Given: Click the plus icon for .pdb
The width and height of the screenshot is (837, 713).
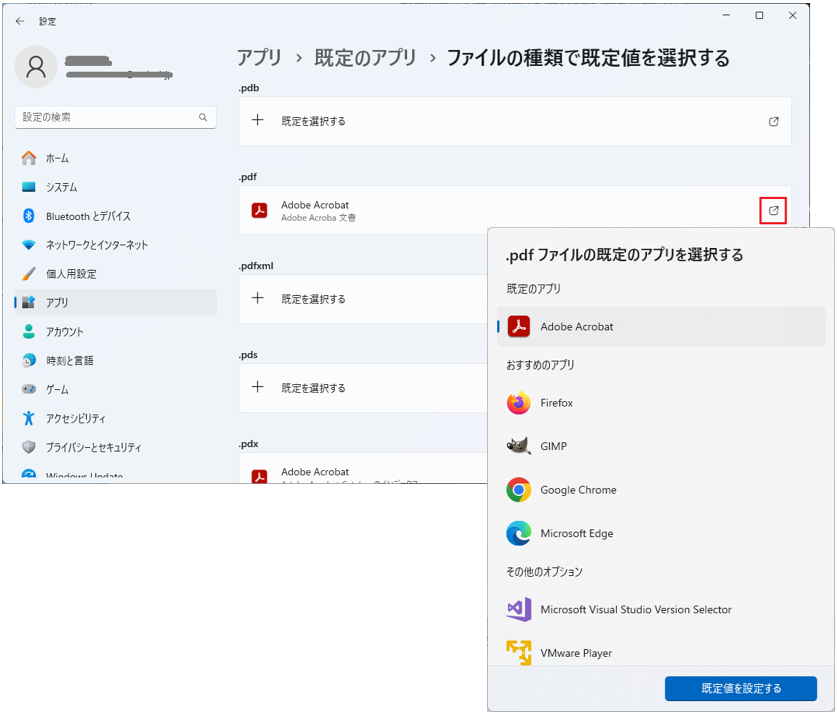Looking at the screenshot, I should [258, 120].
